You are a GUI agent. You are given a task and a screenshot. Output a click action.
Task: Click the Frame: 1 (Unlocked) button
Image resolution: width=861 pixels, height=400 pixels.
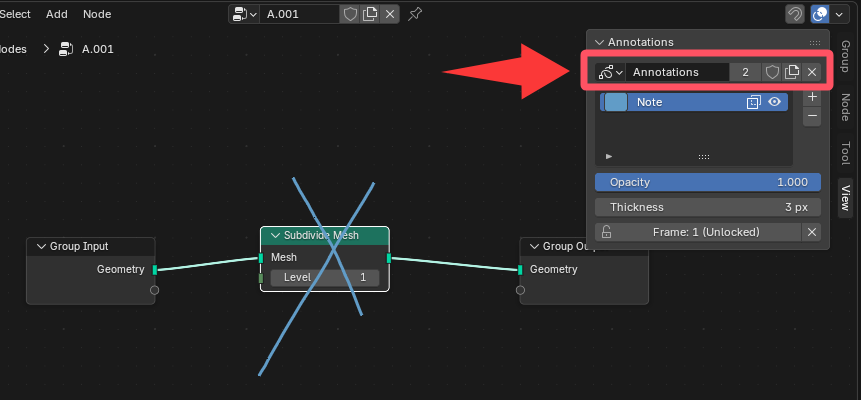click(706, 232)
